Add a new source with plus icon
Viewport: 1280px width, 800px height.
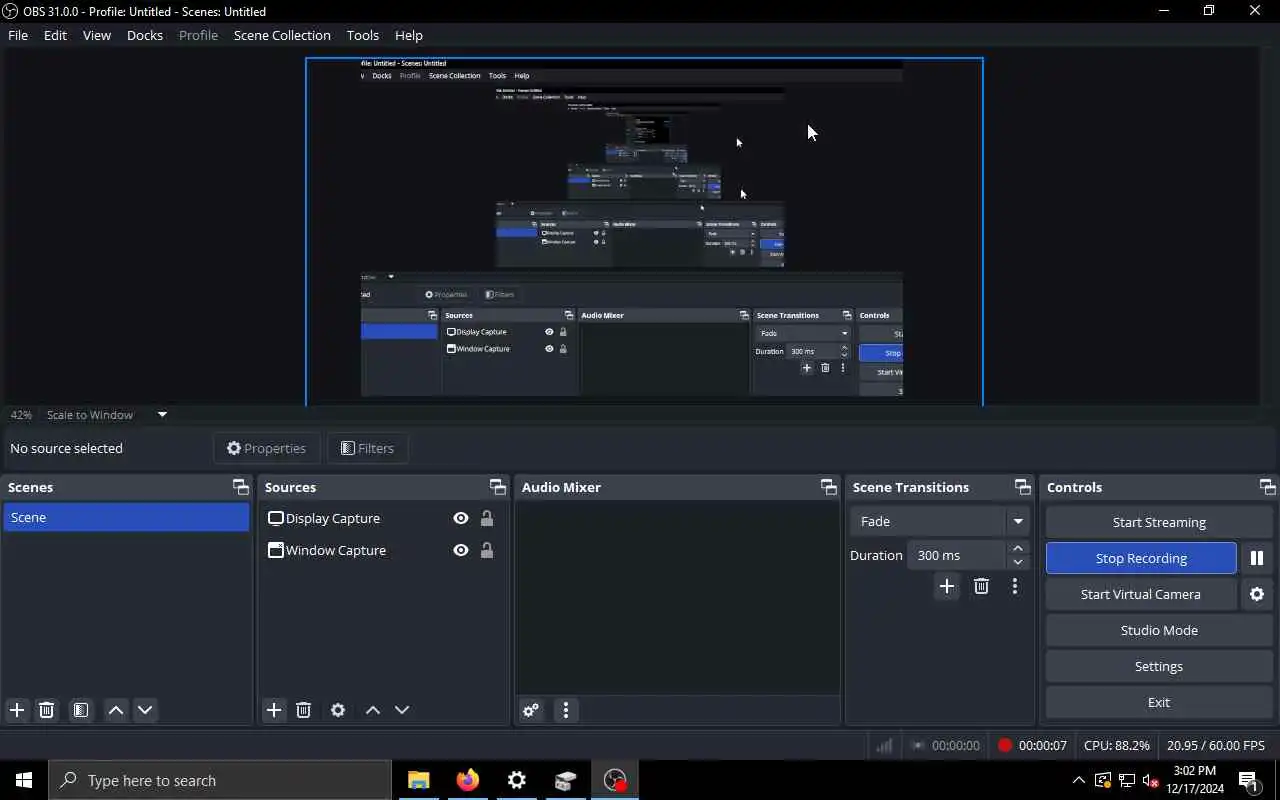coord(274,710)
